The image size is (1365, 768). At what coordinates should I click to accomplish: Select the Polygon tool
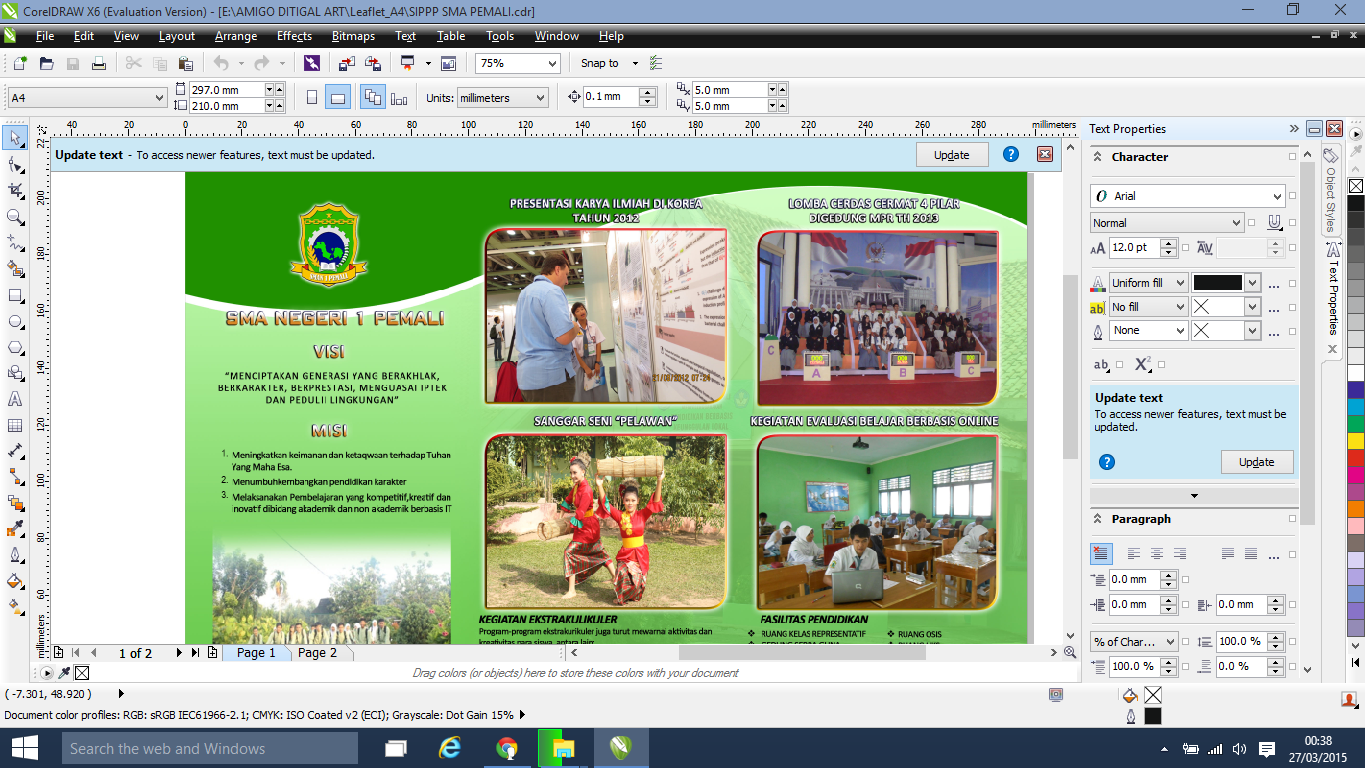(15, 347)
